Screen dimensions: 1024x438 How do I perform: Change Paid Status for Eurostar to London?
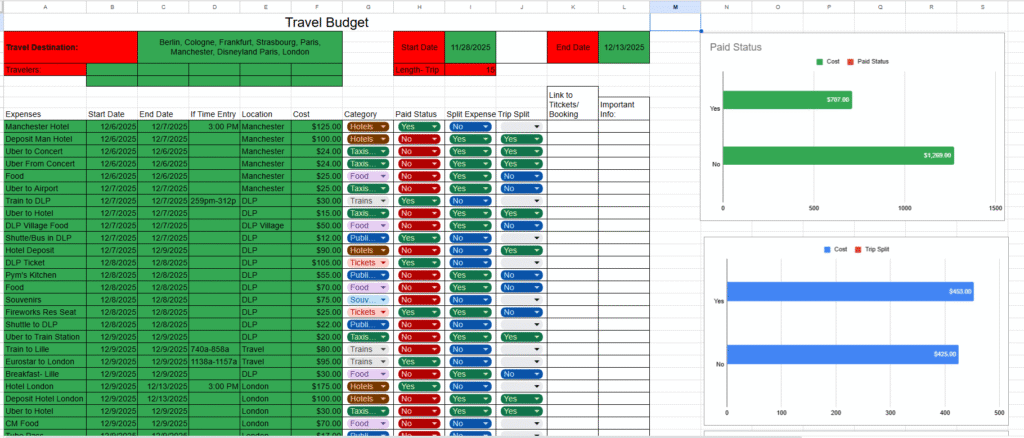pyautogui.click(x=419, y=361)
